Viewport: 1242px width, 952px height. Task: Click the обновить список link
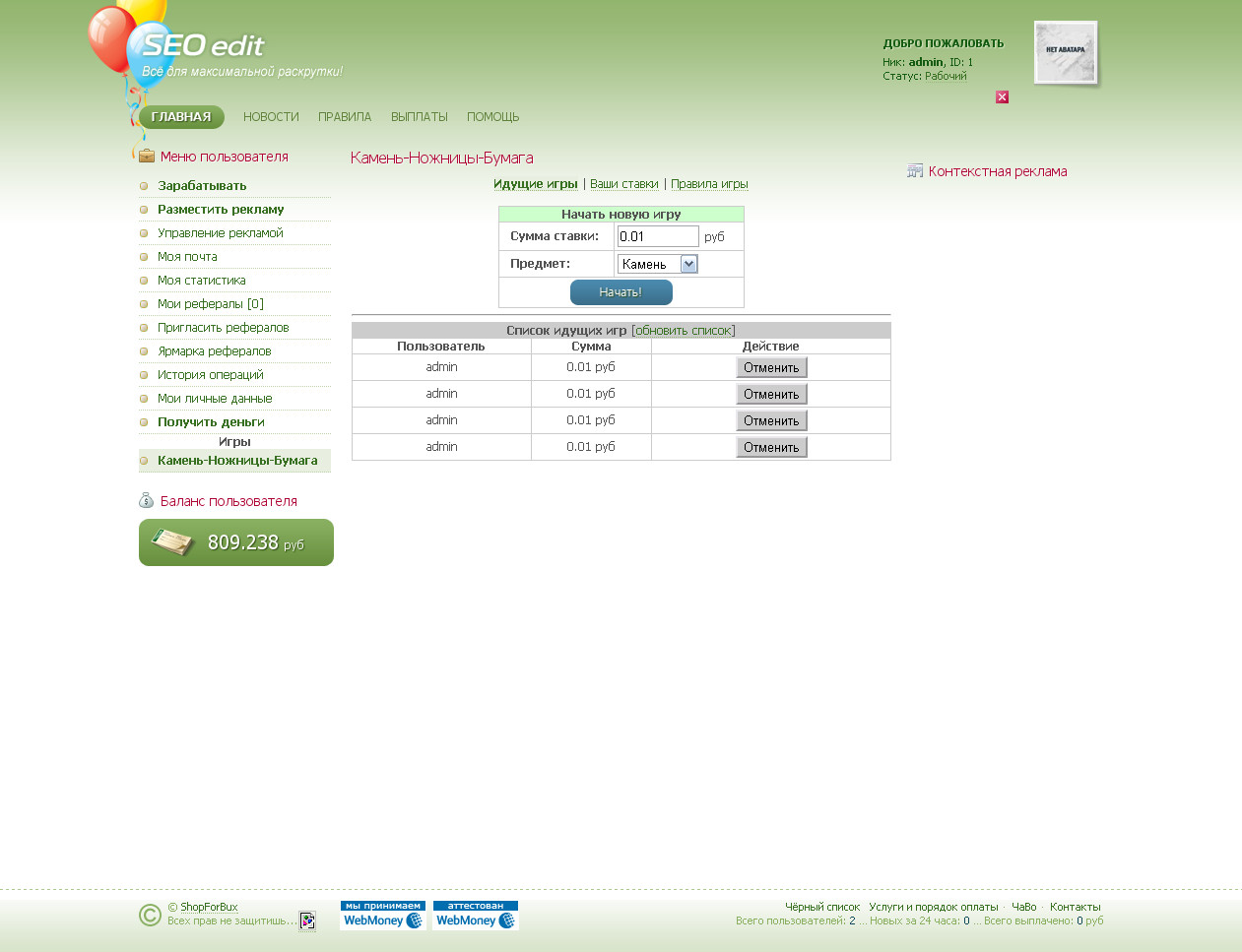point(683,331)
